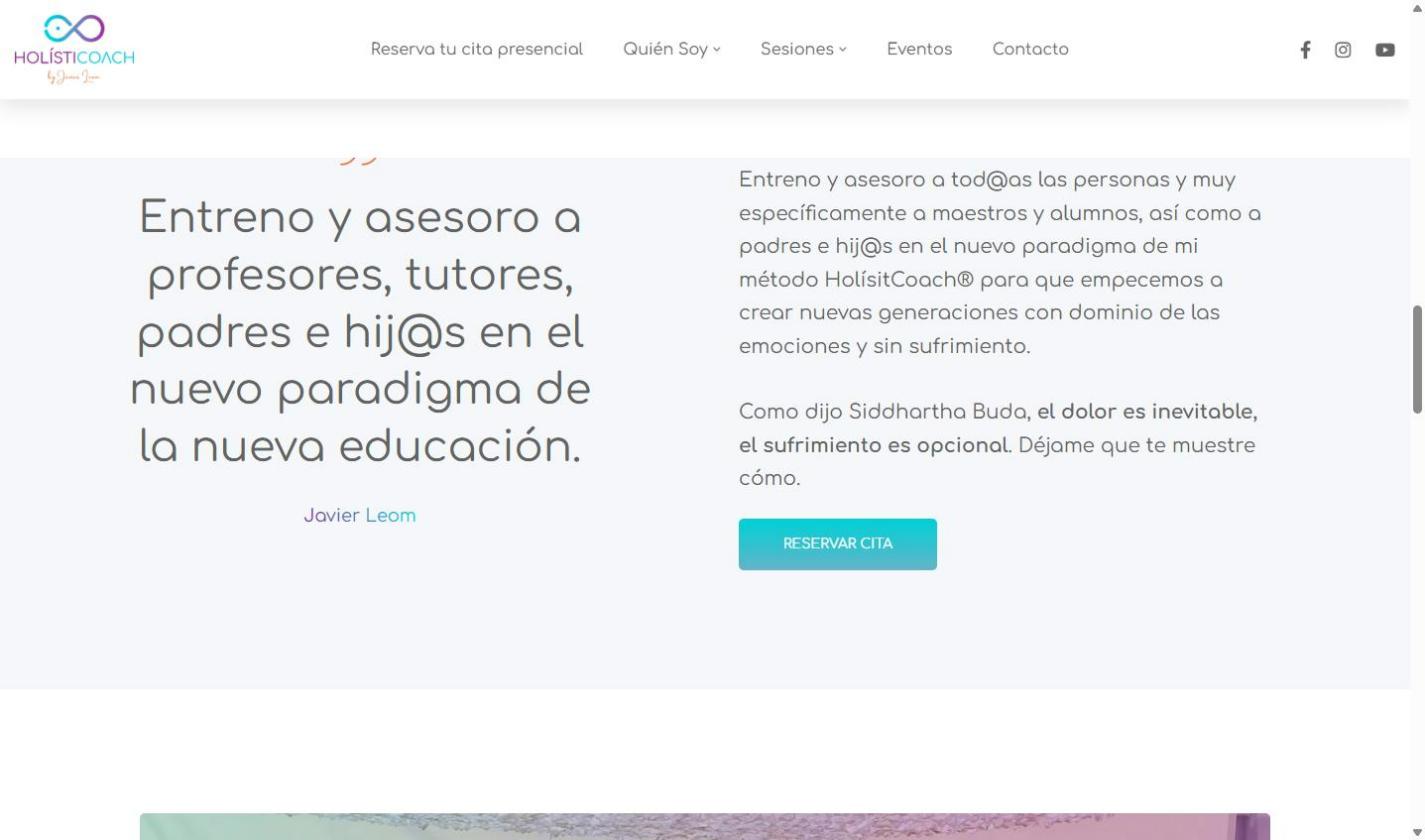
Task: Go to the Eventos page
Action: pyautogui.click(x=919, y=49)
